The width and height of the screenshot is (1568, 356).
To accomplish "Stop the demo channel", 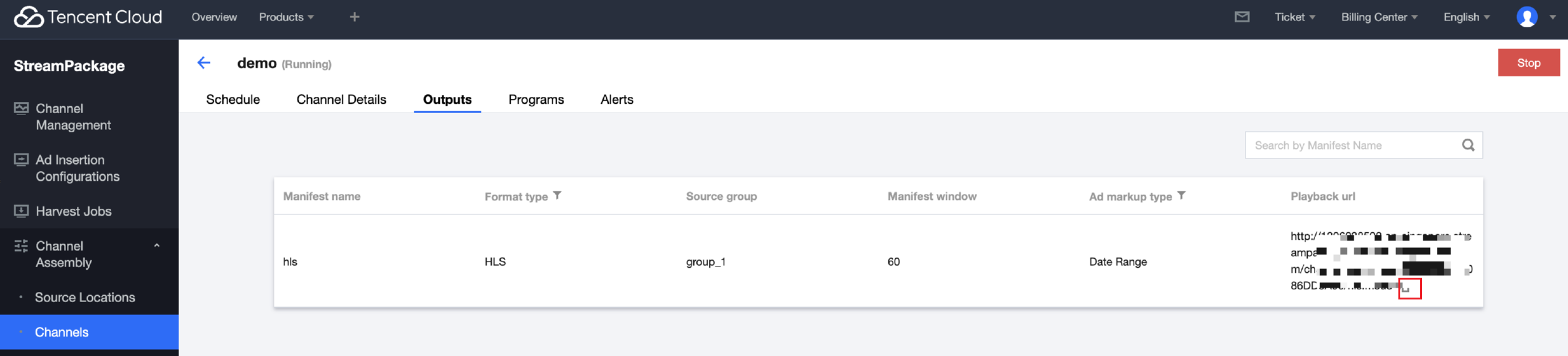I will click(x=1528, y=63).
